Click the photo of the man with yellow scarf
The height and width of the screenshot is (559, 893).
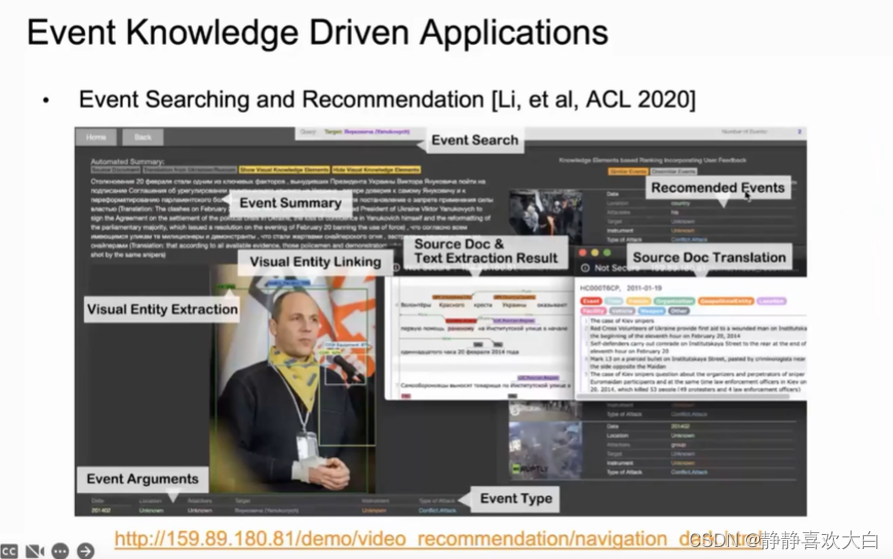click(x=292, y=379)
